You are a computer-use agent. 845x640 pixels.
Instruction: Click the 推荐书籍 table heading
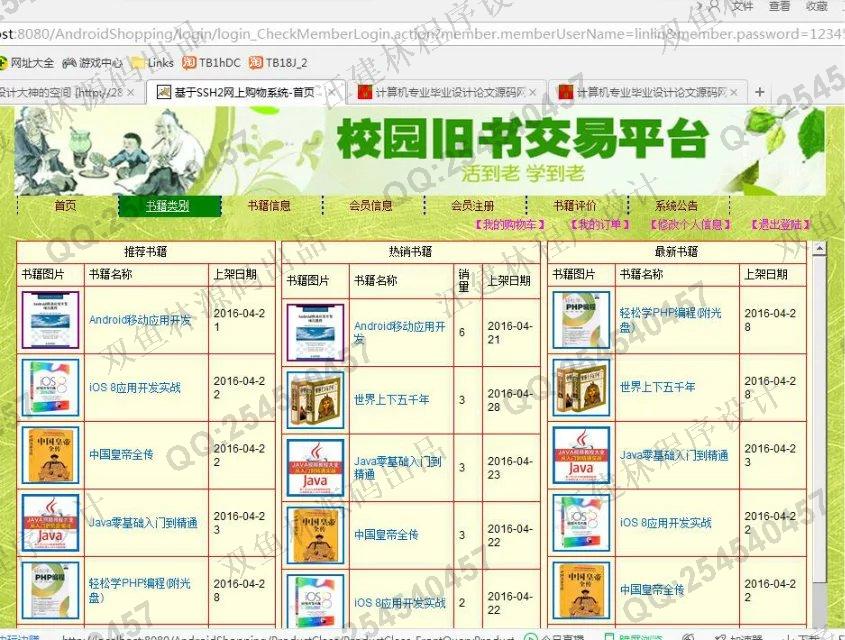click(146, 252)
